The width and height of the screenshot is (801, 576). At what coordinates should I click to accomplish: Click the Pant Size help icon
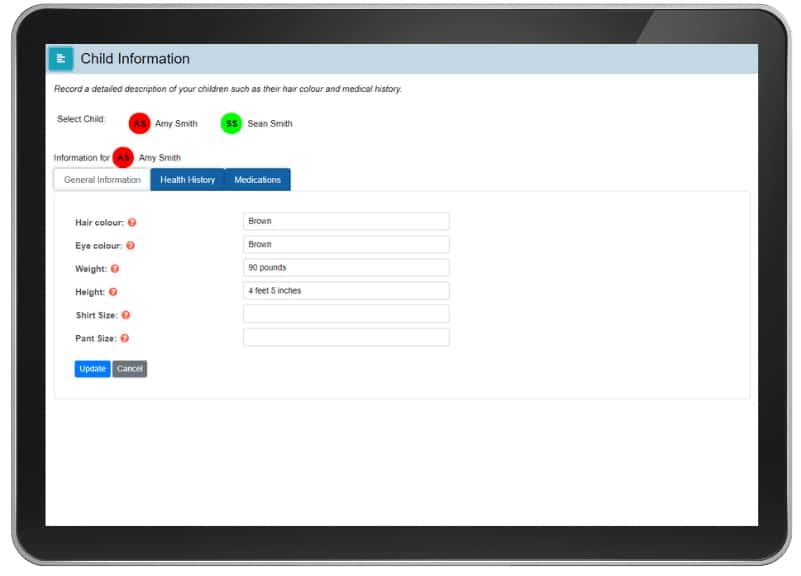[124, 339]
